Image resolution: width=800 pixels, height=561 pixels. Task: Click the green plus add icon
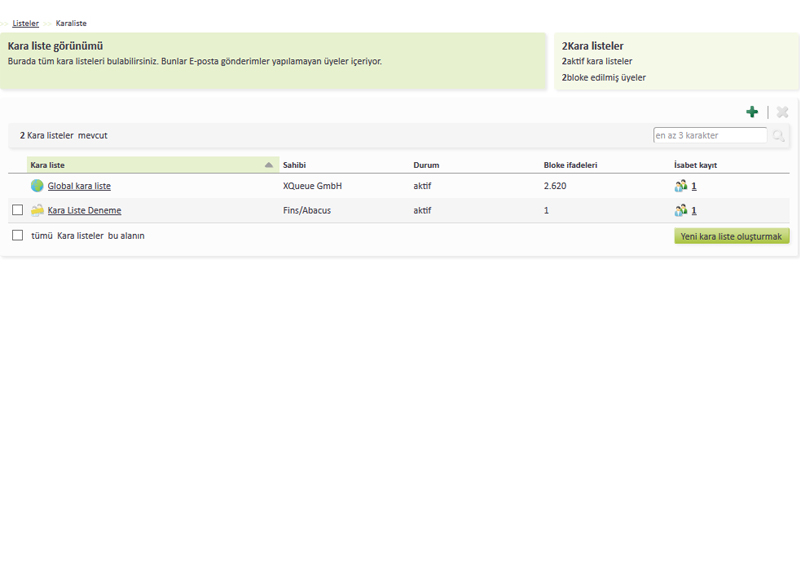coord(752,112)
